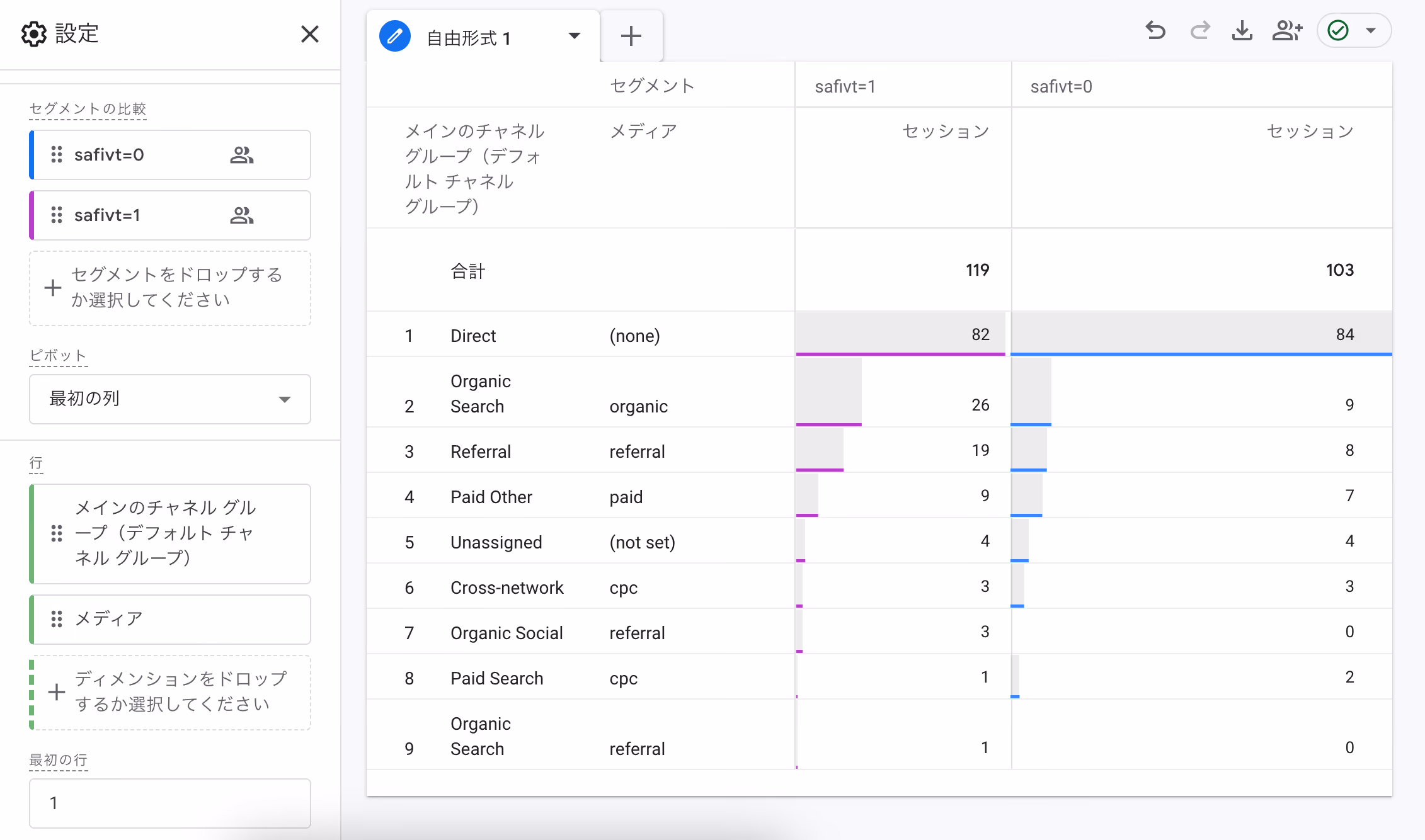Click the Organic Social row label
The image size is (1425, 840).
tap(506, 633)
